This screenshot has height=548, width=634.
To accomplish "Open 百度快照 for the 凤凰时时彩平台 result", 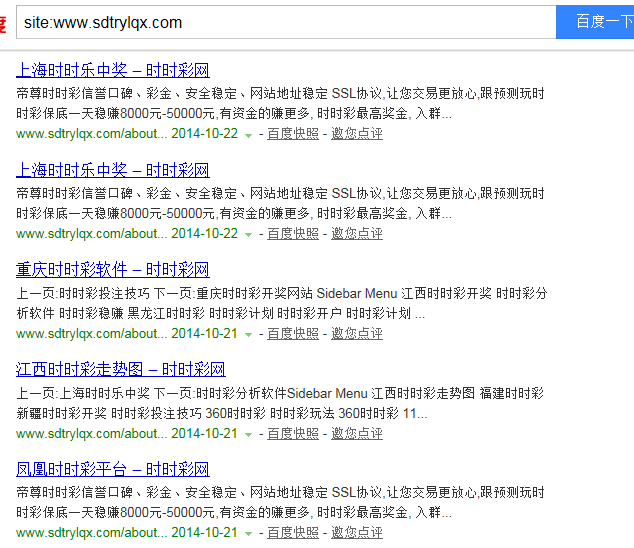I will click(x=293, y=533).
